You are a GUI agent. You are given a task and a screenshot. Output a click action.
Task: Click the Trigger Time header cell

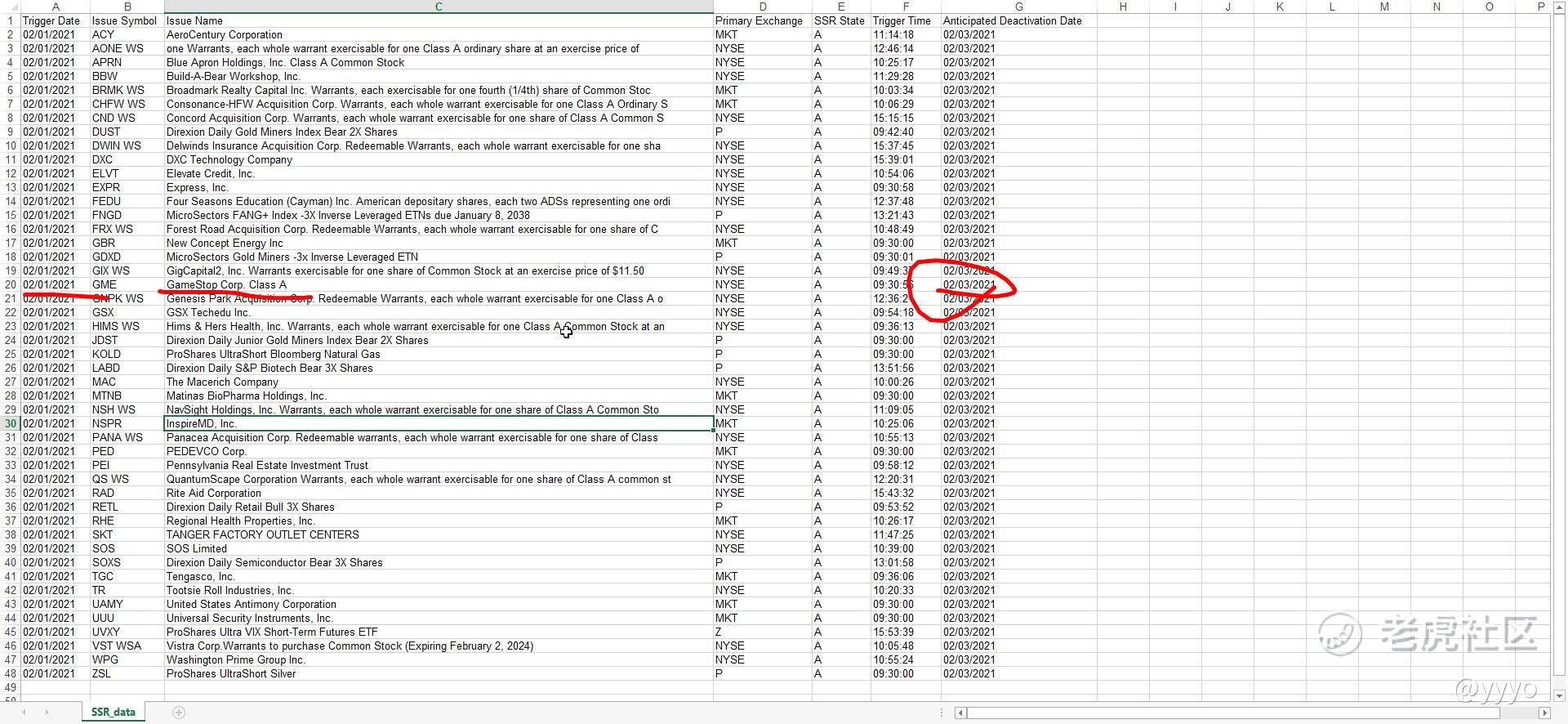click(x=906, y=20)
